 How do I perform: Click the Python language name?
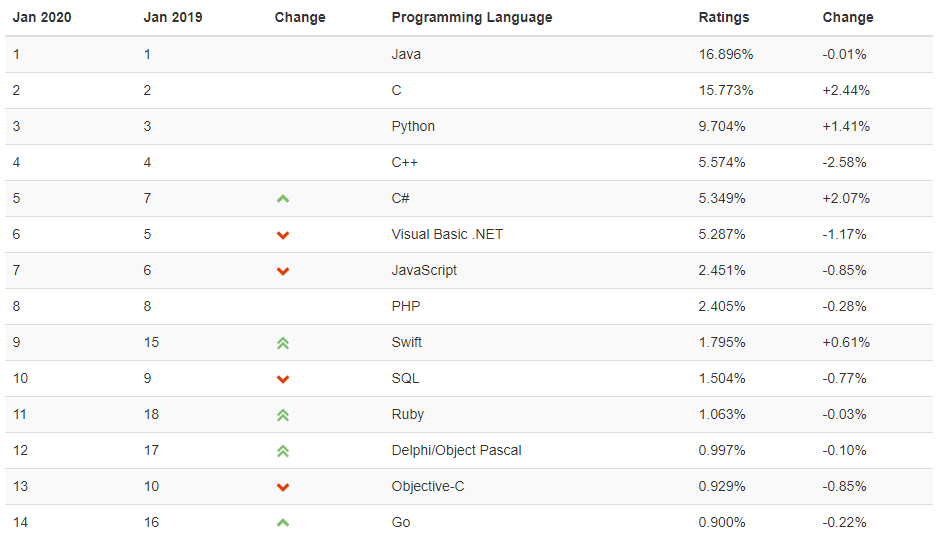coord(413,126)
